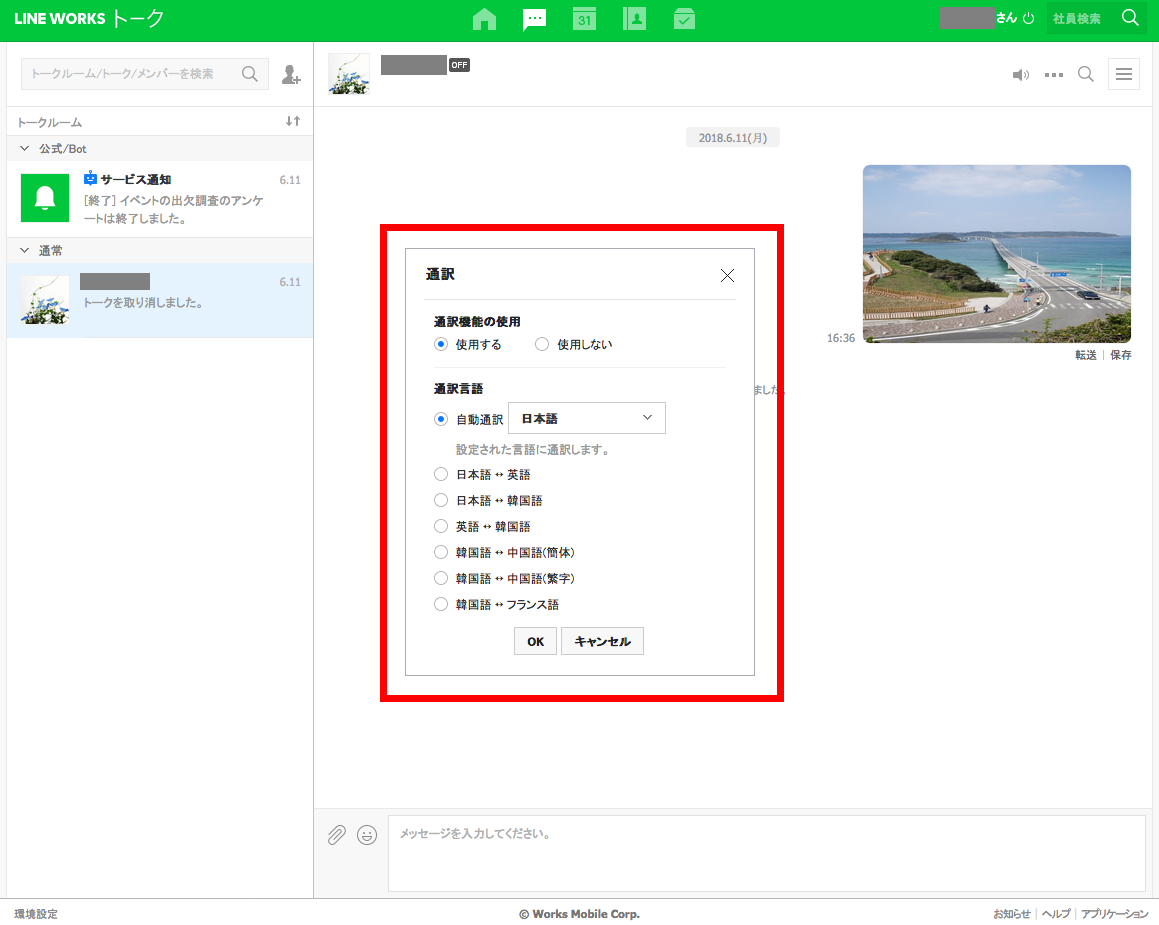Open the three-dot more options icon
The width and height of the screenshot is (1159, 925).
click(x=1053, y=75)
